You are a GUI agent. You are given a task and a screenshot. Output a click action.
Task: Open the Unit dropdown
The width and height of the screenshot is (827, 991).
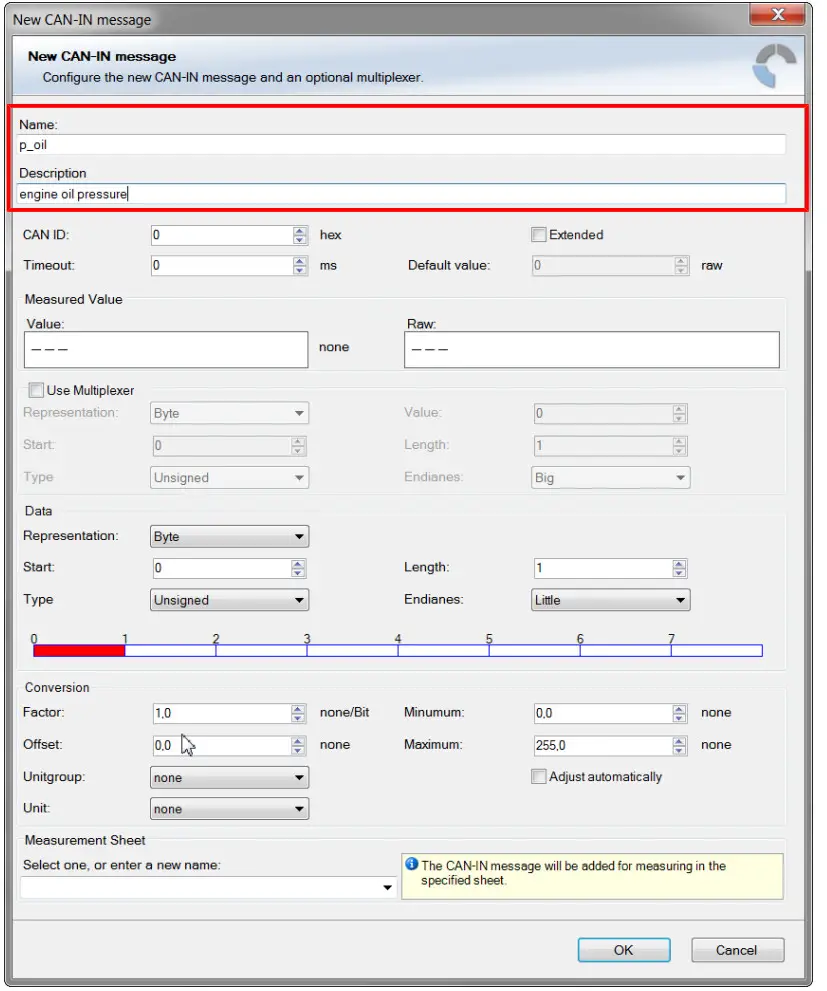[229, 809]
